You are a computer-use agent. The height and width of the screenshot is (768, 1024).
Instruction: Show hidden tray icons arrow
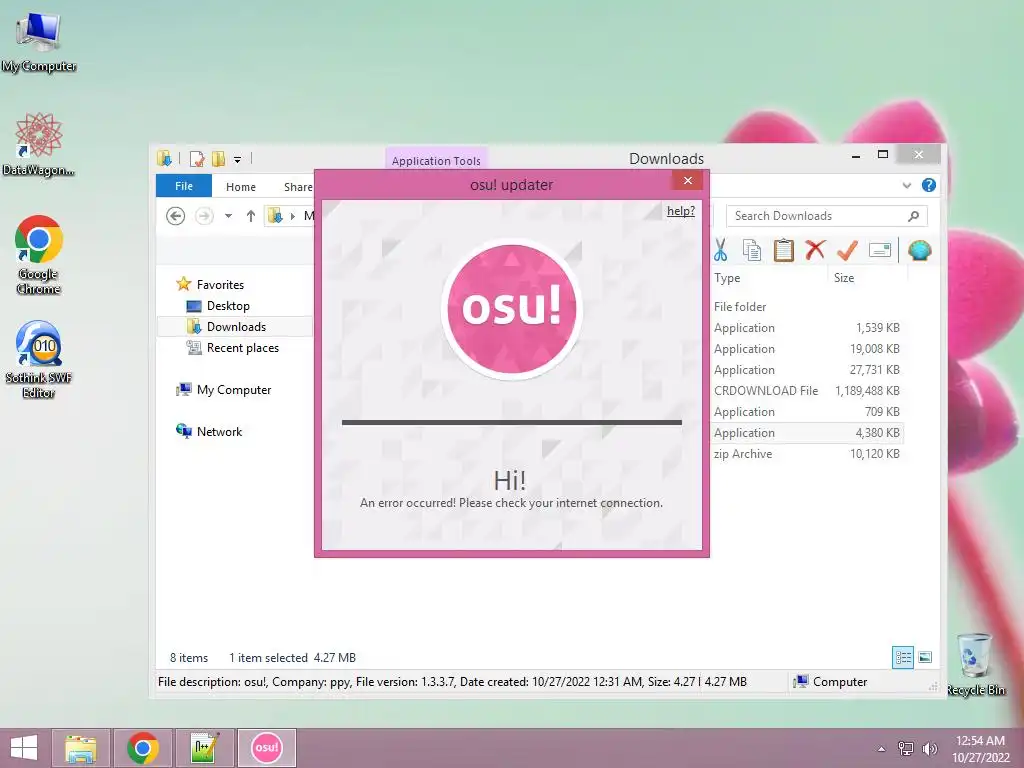pyautogui.click(x=882, y=748)
